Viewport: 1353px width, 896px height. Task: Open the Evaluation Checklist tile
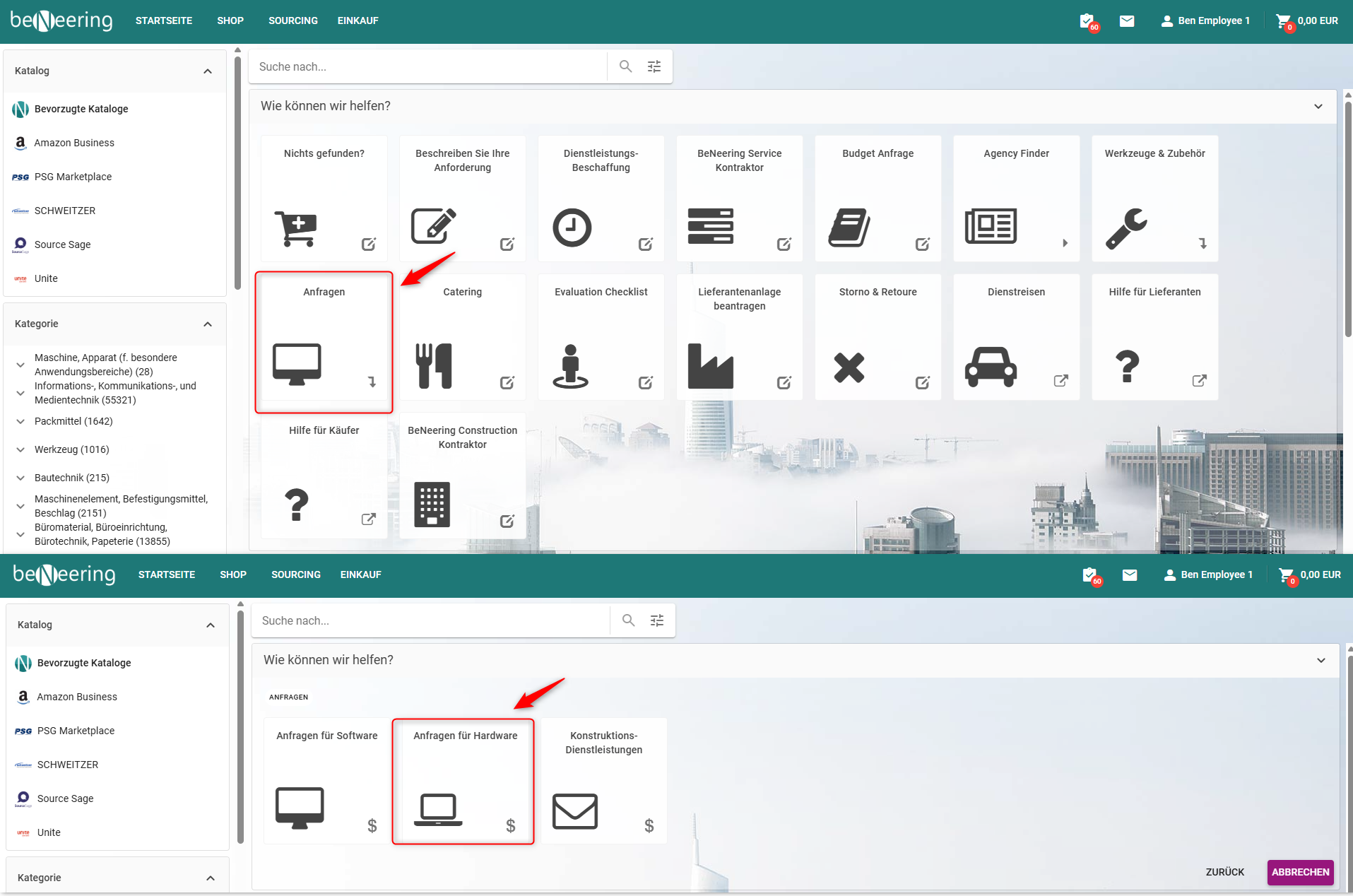click(601, 337)
